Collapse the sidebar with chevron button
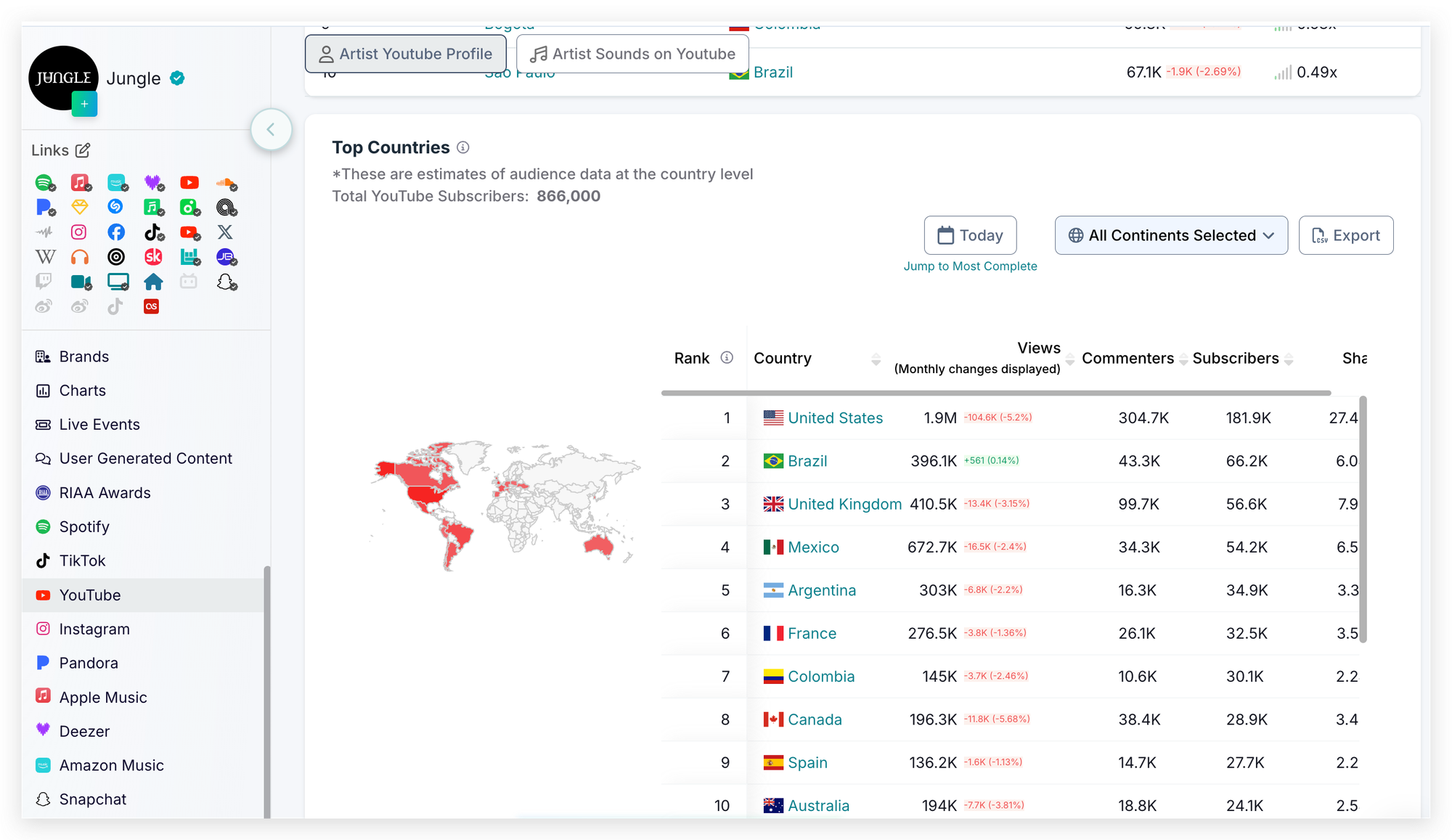Screen dimensions: 1452x840 (271, 130)
